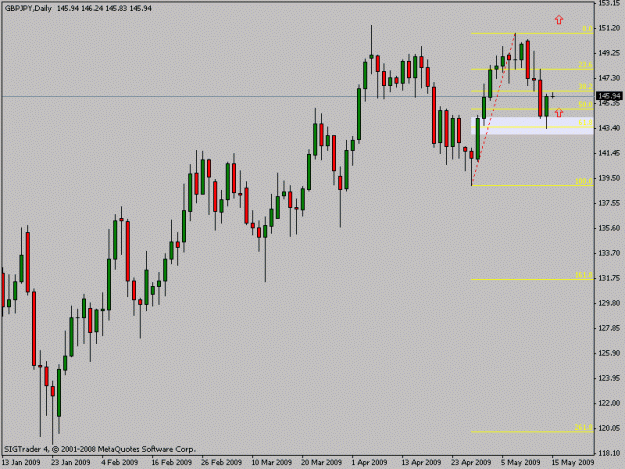The height and width of the screenshot is (469, 625).
Task: Click the 161.8 Fibonacci extension label
Action: (x=584, y=275)
